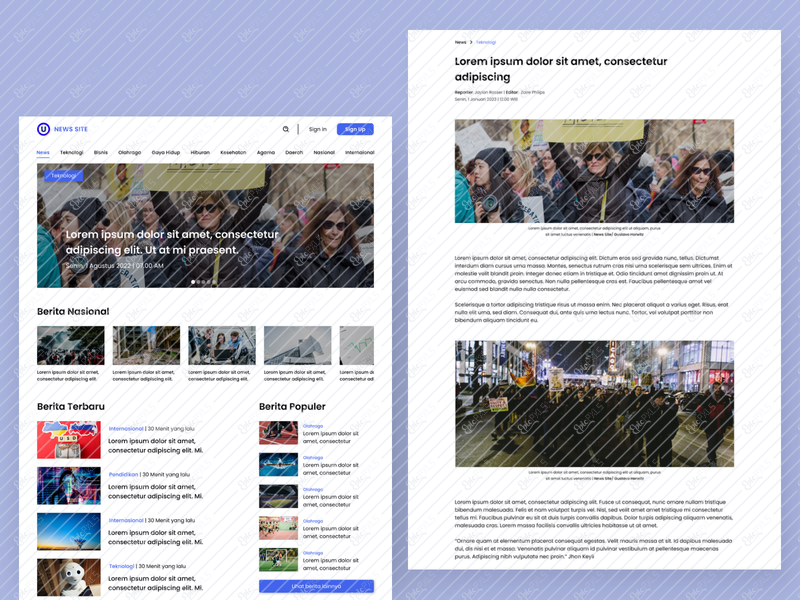Open the Berita Nasional crowd protest thumbnail

coord(71,345)
